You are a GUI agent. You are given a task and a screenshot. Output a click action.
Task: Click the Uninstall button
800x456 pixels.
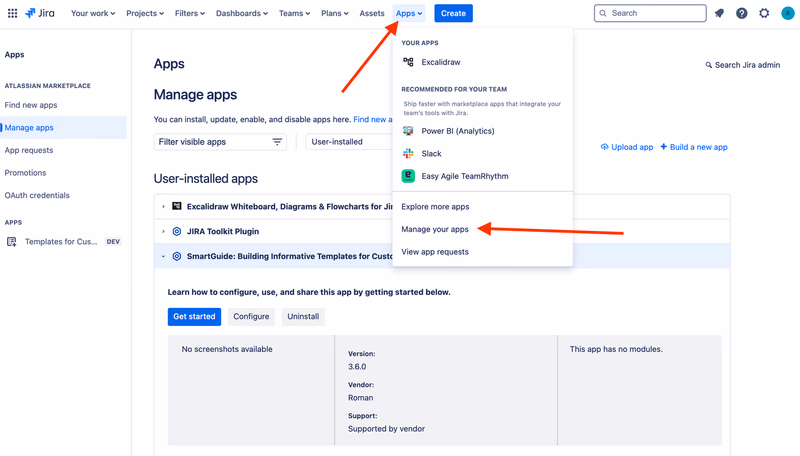(x=303, y=317)
